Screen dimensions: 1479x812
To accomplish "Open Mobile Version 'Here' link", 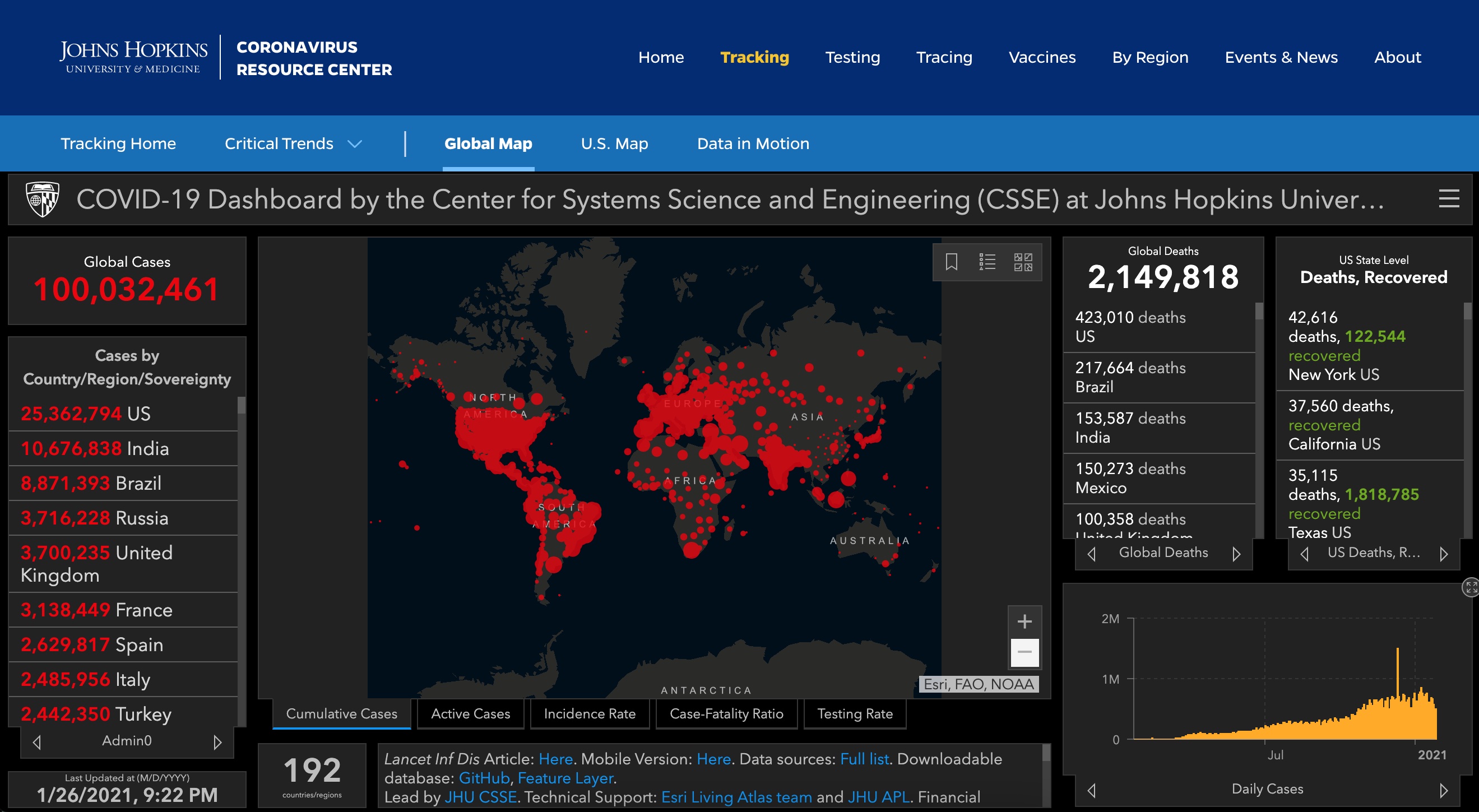I will (x=713, y=759).
